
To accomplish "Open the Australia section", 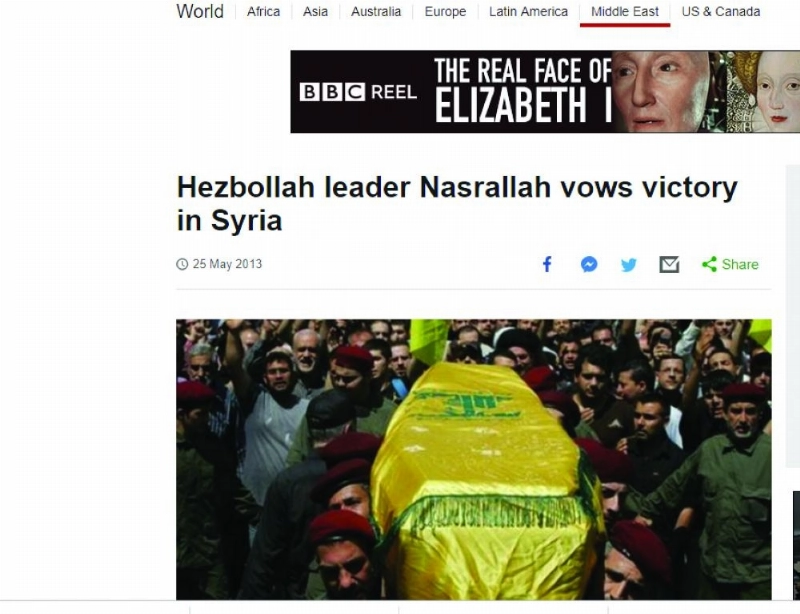I will pyautogui.click(x=376, y=11).
